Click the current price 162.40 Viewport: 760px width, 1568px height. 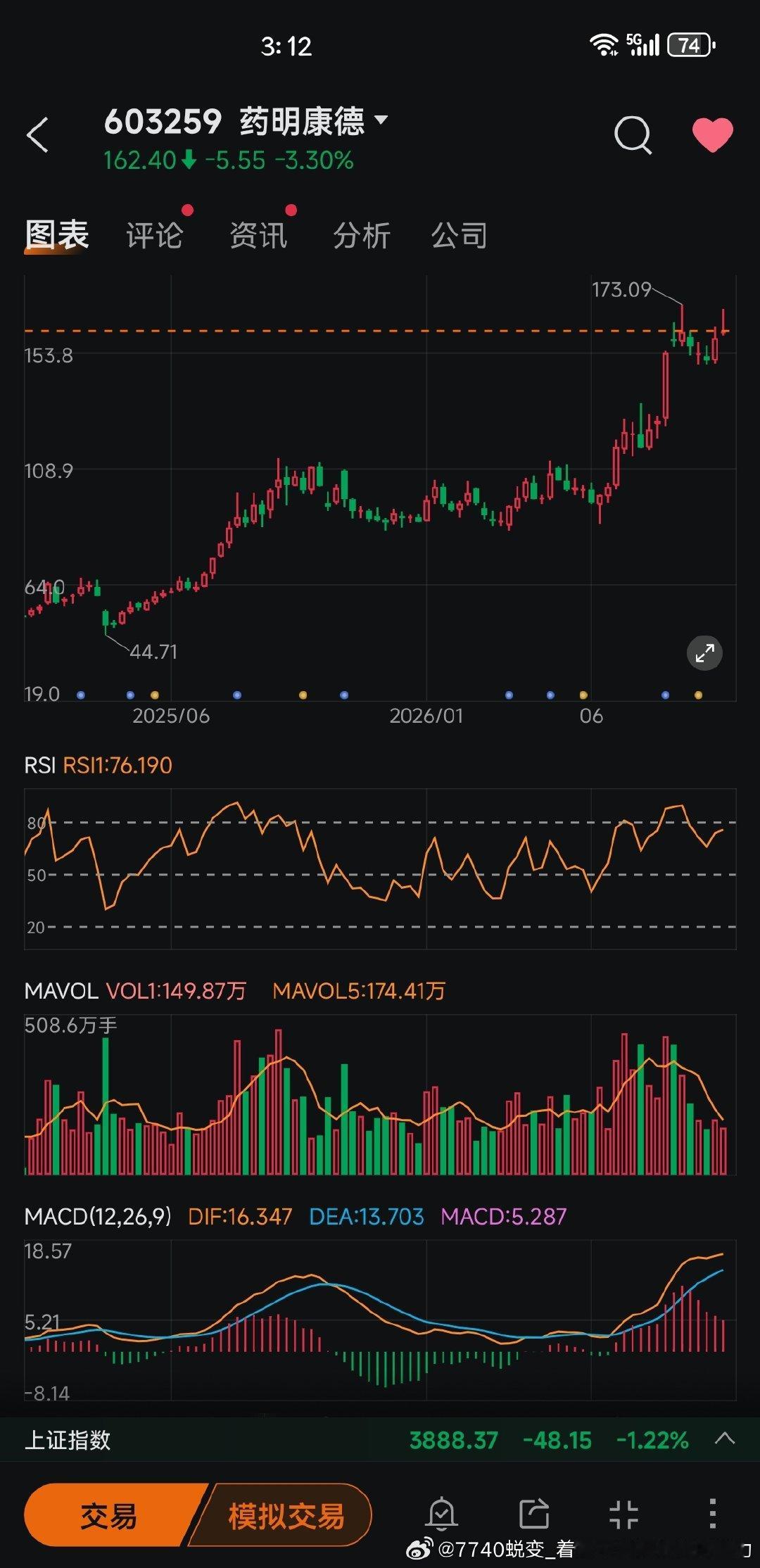pos(139,160)
